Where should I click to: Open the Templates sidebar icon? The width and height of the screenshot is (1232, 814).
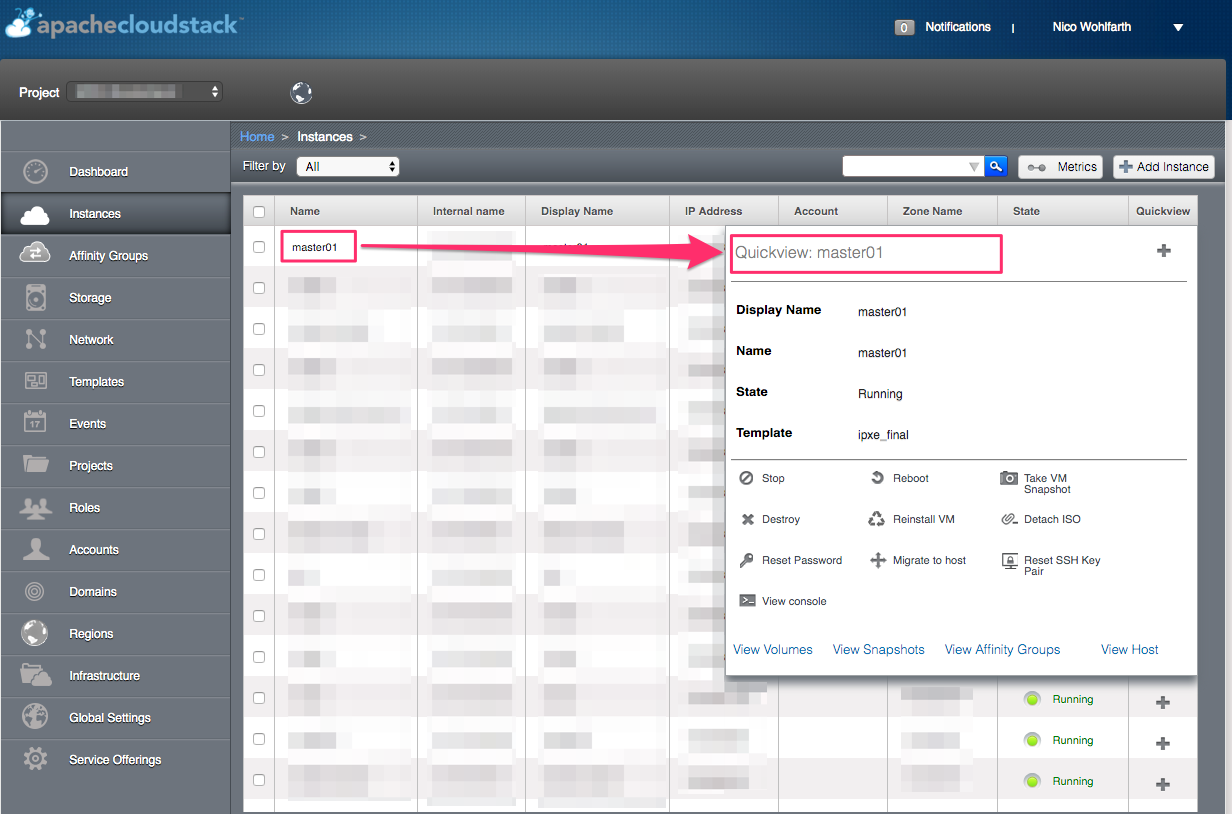(35, 381)
